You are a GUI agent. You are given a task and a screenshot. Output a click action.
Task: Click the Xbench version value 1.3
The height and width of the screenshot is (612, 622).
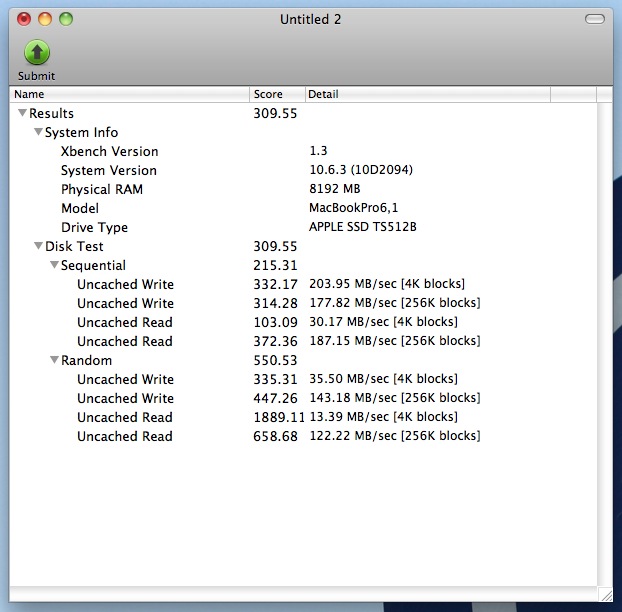tap(319, 151)
